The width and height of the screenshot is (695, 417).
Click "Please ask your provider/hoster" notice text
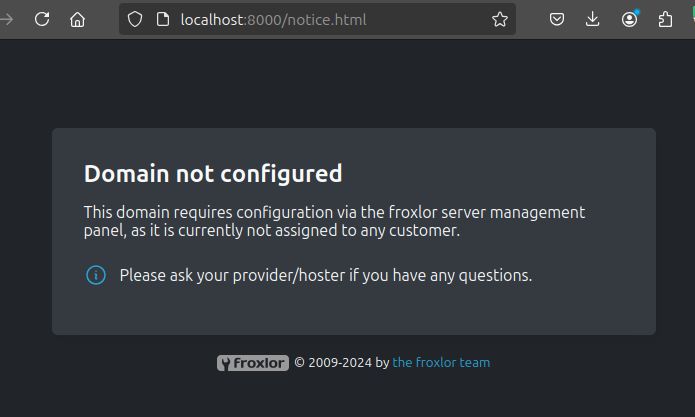tap(326, 275)
